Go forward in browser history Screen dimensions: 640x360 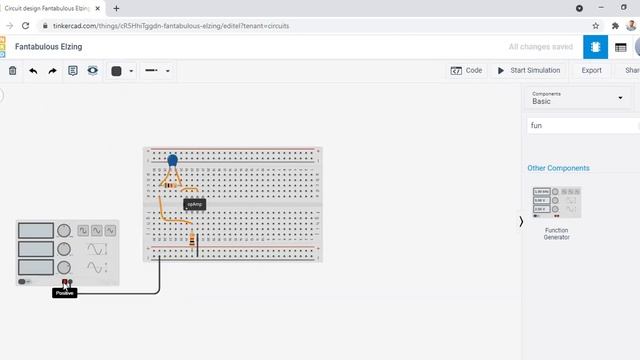(9, 26)
